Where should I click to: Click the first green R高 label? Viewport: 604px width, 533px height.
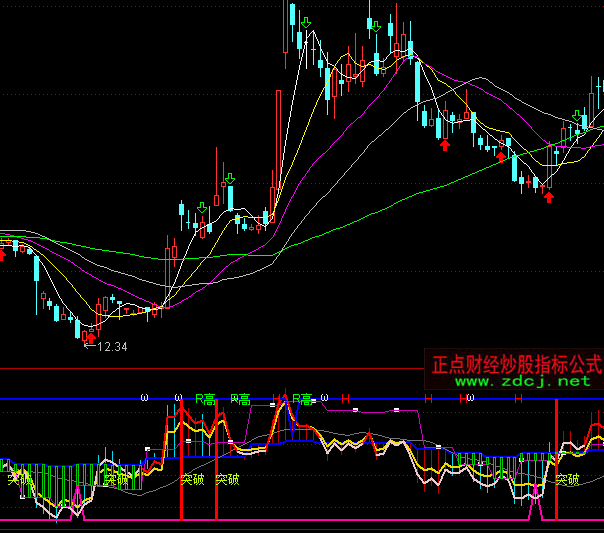pyautogui.click(x=205, y=398)
